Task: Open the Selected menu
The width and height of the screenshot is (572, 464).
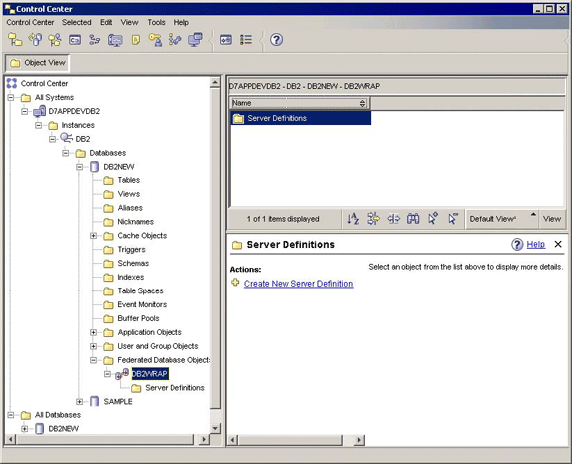Action: click(x=77, y=22)
